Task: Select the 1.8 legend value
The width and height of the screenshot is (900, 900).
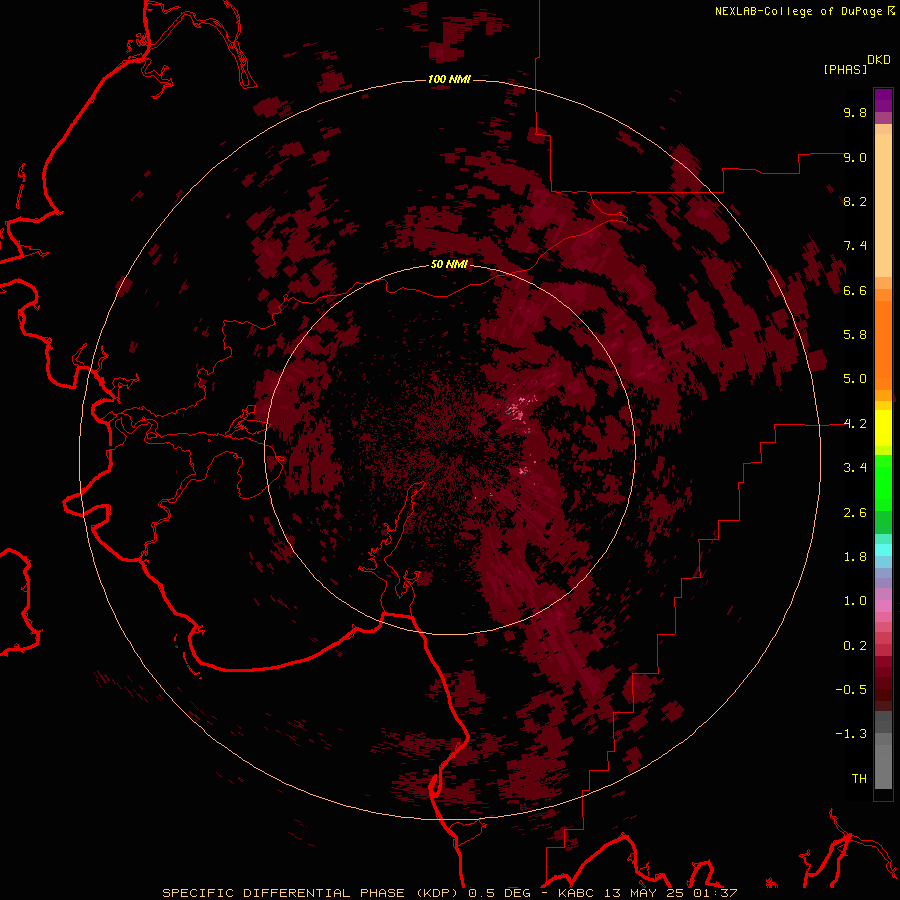Action: pyautogui.click(x=855, y=557)
